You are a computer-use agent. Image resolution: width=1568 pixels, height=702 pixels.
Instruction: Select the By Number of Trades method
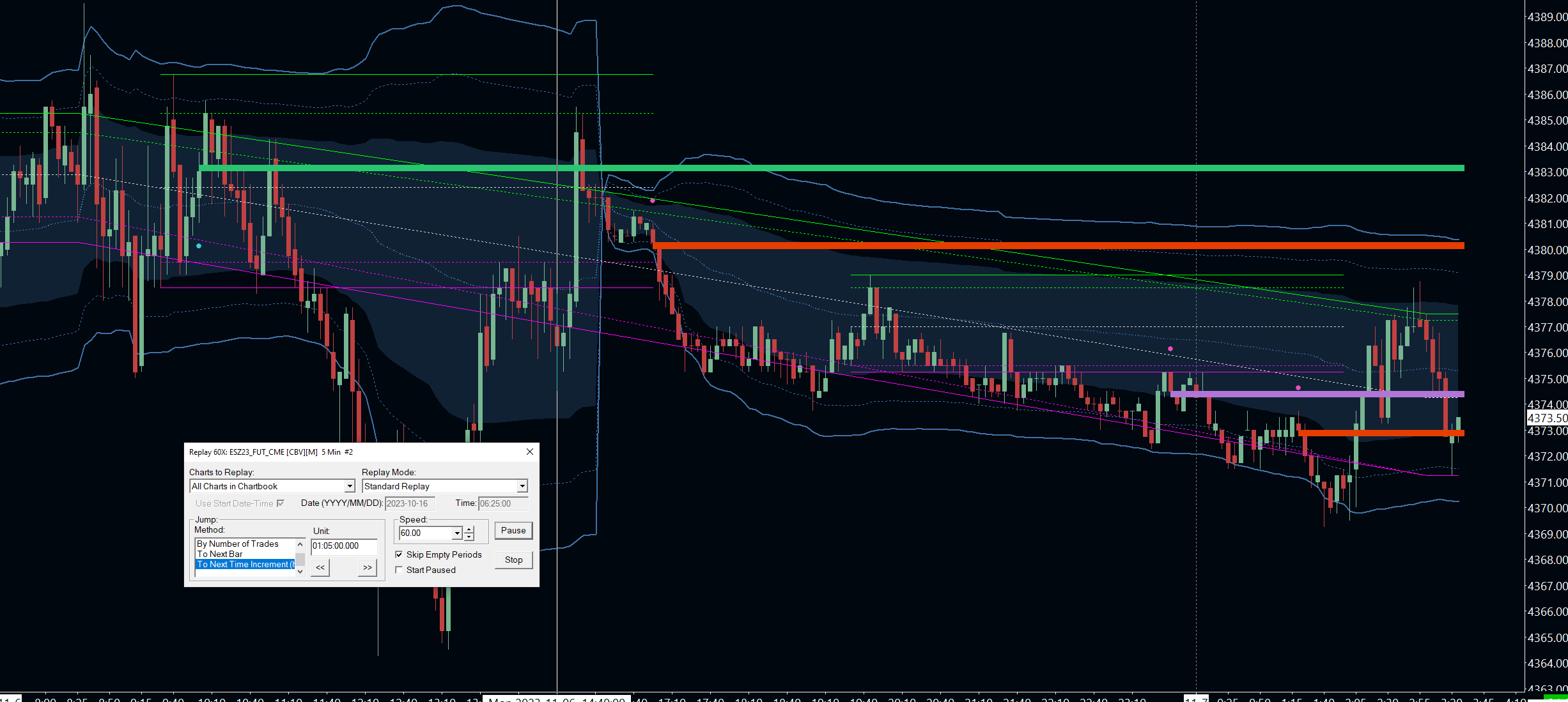point(238,544)
